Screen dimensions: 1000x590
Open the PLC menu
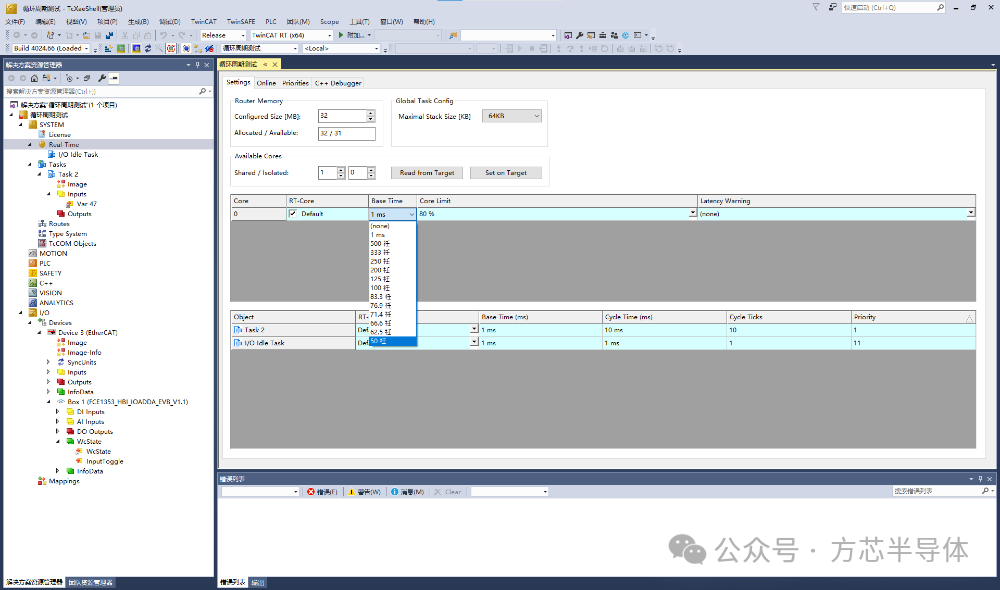coord(271,22)
